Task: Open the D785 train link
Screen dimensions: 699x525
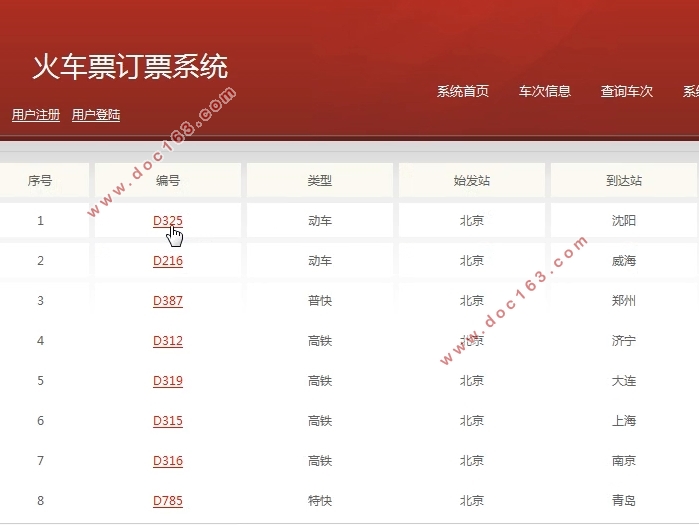Action: tap(168, 501)
